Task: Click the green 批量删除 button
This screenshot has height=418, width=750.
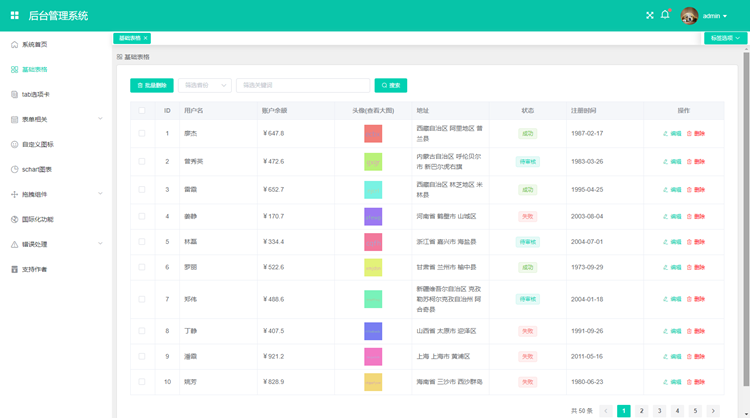Action: pos(151,86)
